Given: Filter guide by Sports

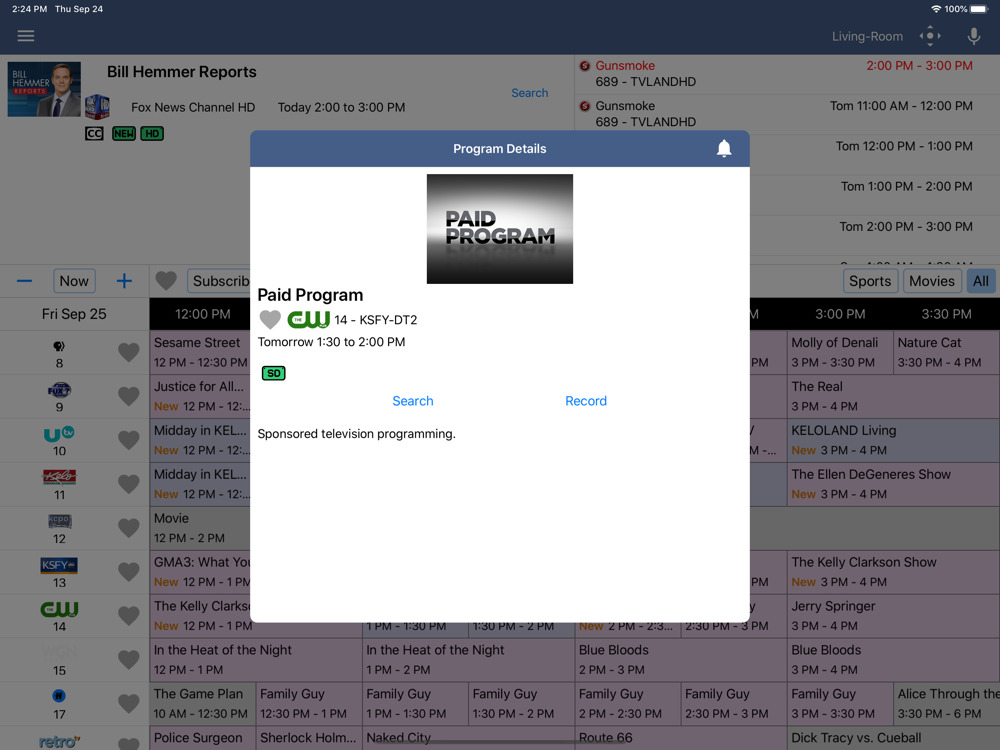Looking at the screenshot, I should 870,281.
